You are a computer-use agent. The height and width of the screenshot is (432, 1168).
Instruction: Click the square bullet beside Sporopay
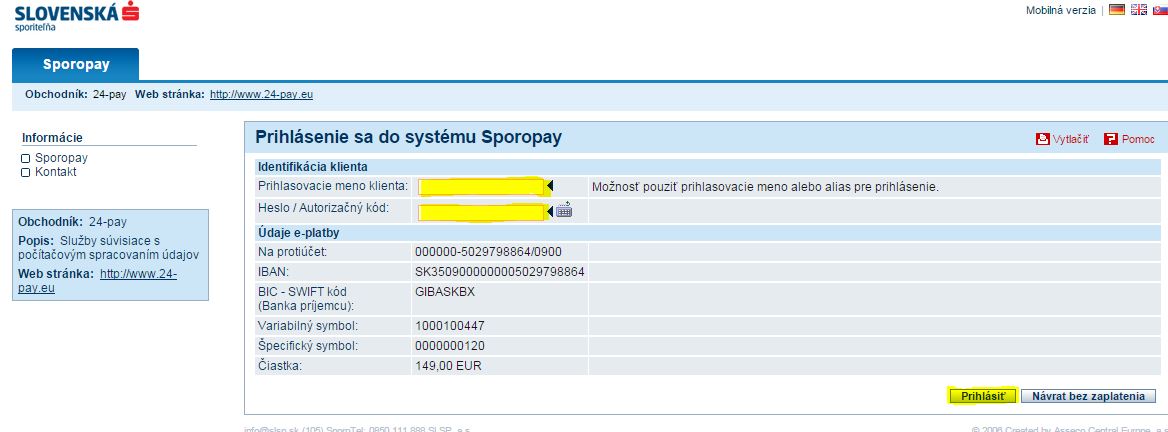point(26,159)
